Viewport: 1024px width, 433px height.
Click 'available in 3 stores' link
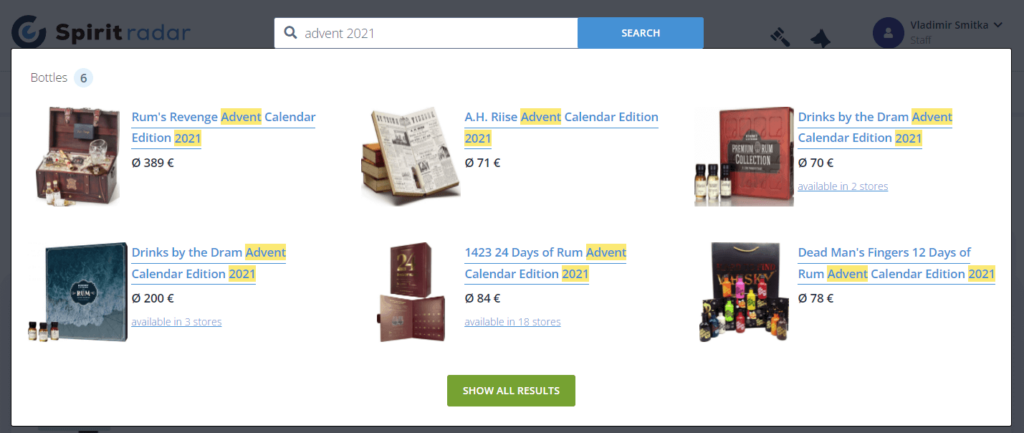click(x=176, y=321)
